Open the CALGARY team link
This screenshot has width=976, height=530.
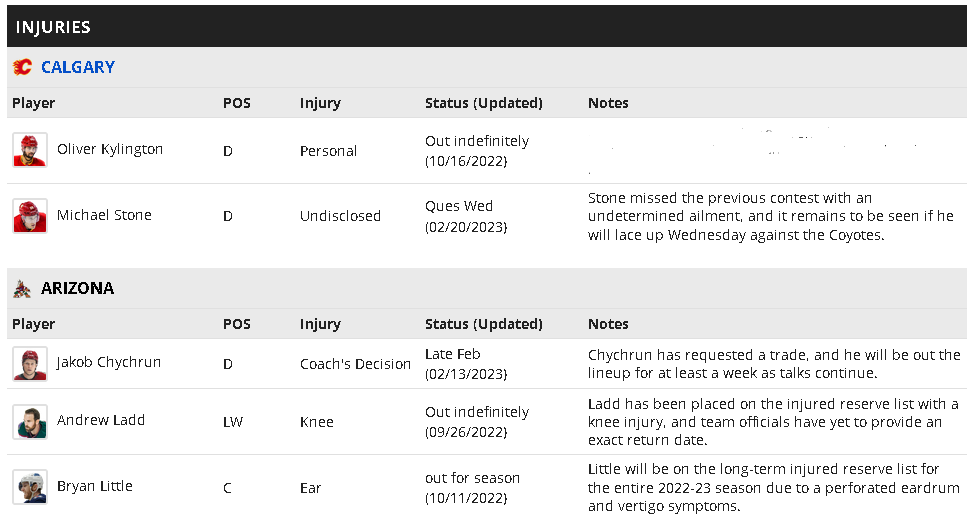[x=78, y=67]
